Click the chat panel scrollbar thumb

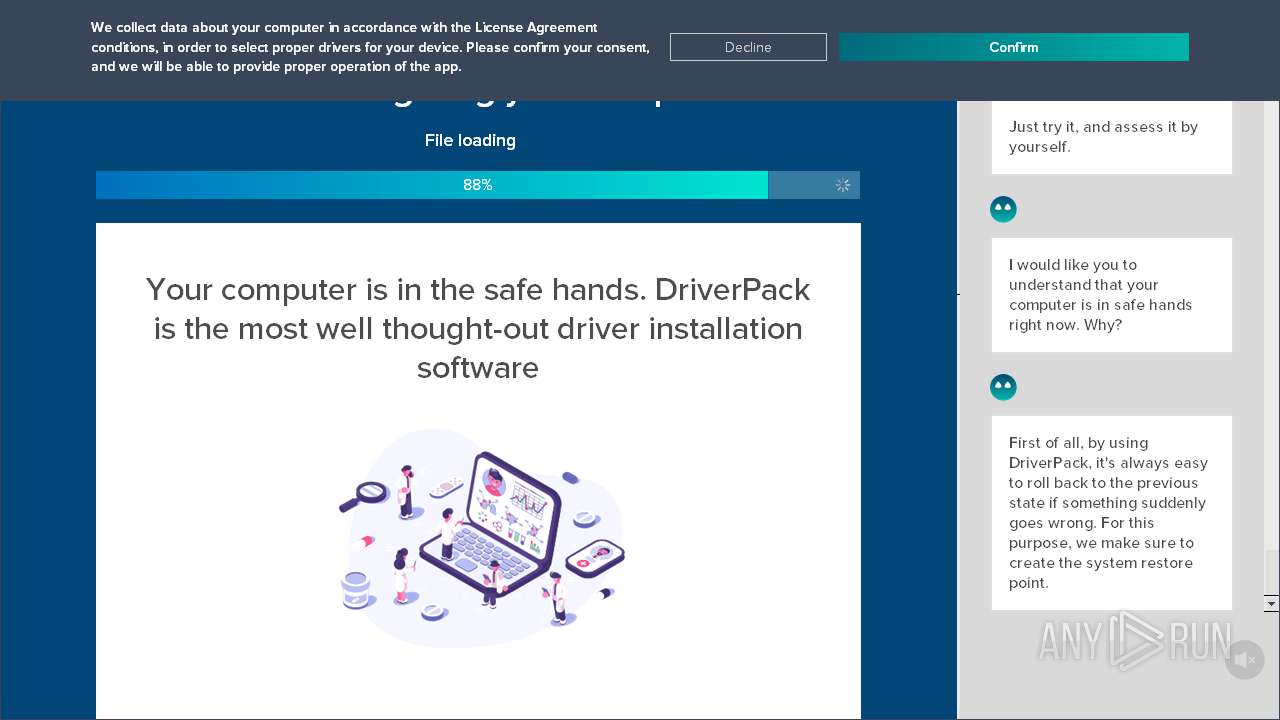1271,571
